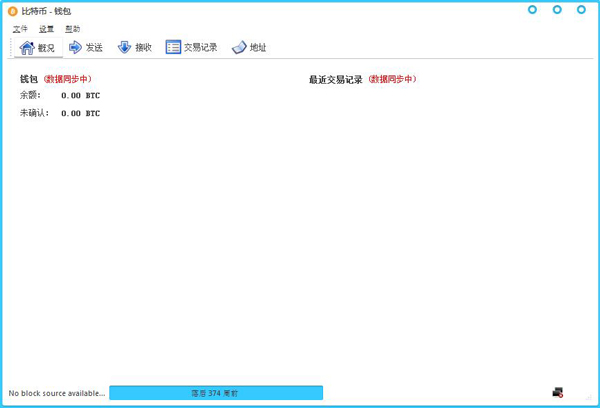
Task: Switch to the 概况 overview tab
Action: [x=38, y=47]
